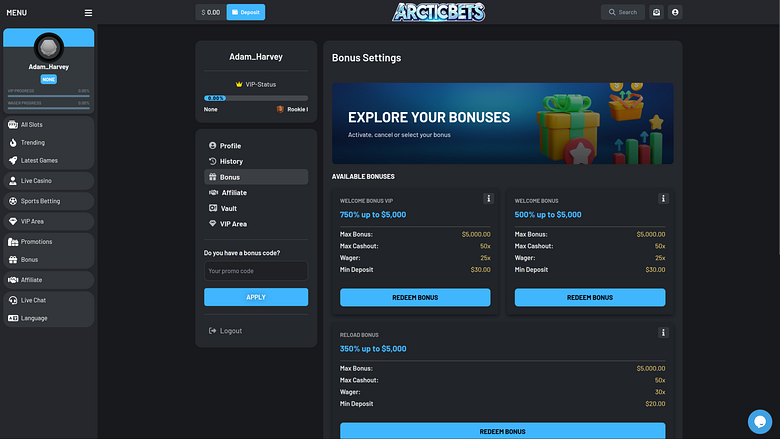Open the user account icon in header
Screen dimensions: 780x439
tap(675, 12)
